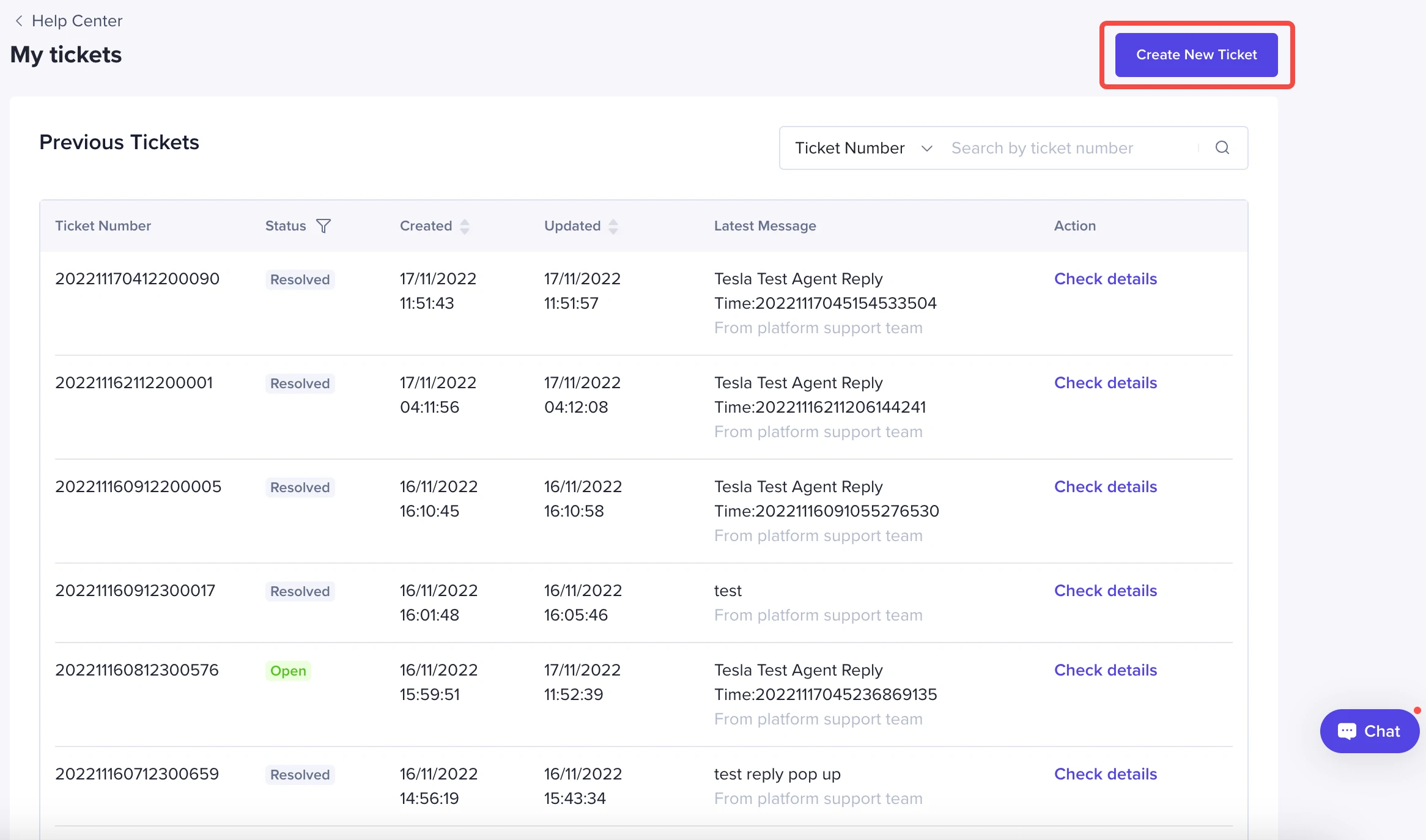
Task: Go back via Help Center link
Action: click(77, 21)
